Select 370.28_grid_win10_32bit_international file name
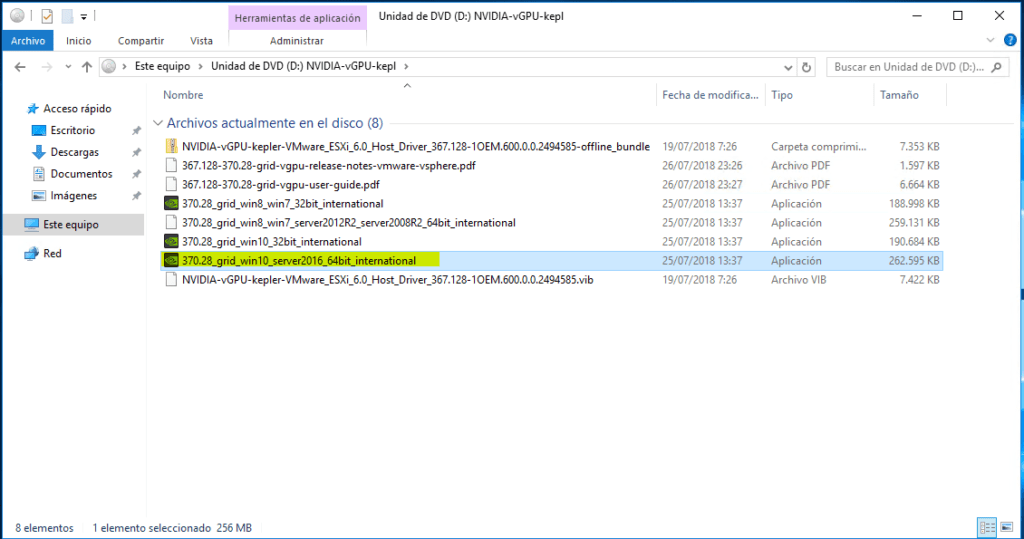 [x=272, y=241]
